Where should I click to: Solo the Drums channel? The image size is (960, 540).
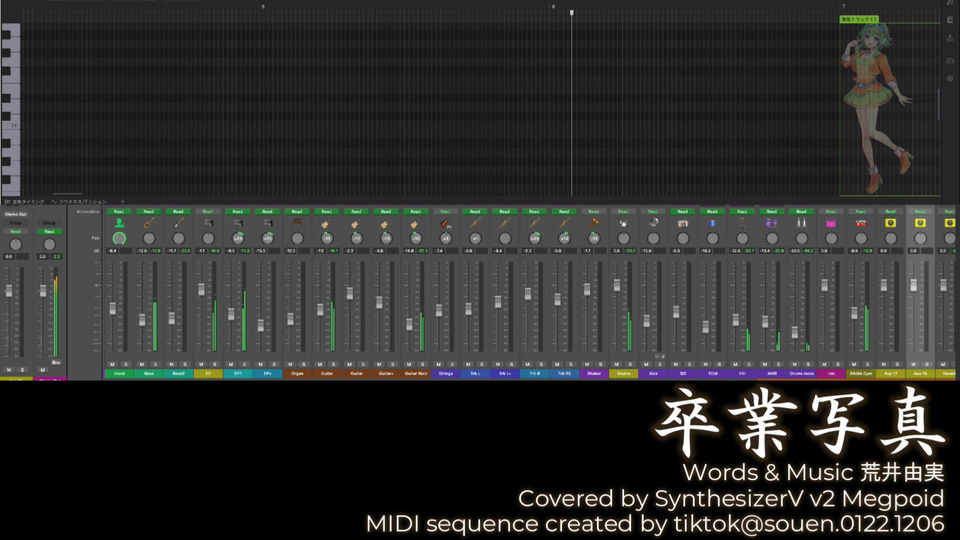[630, 364]
